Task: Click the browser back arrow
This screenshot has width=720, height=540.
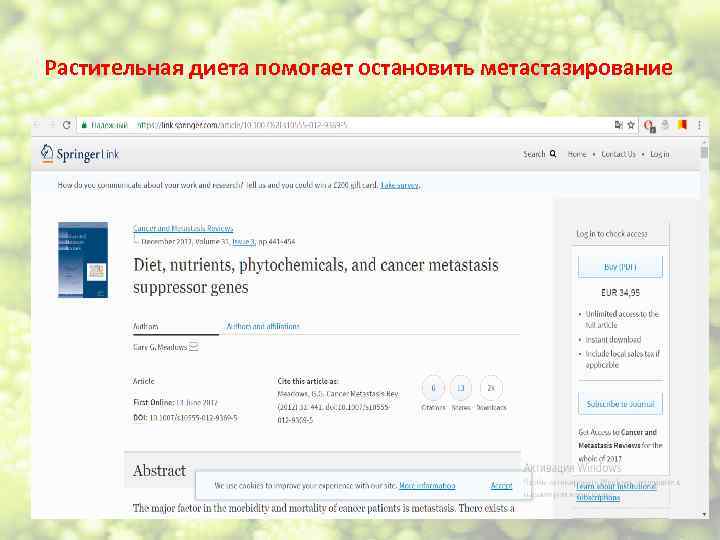Action: pyautogui.click(x=37, y=125)
